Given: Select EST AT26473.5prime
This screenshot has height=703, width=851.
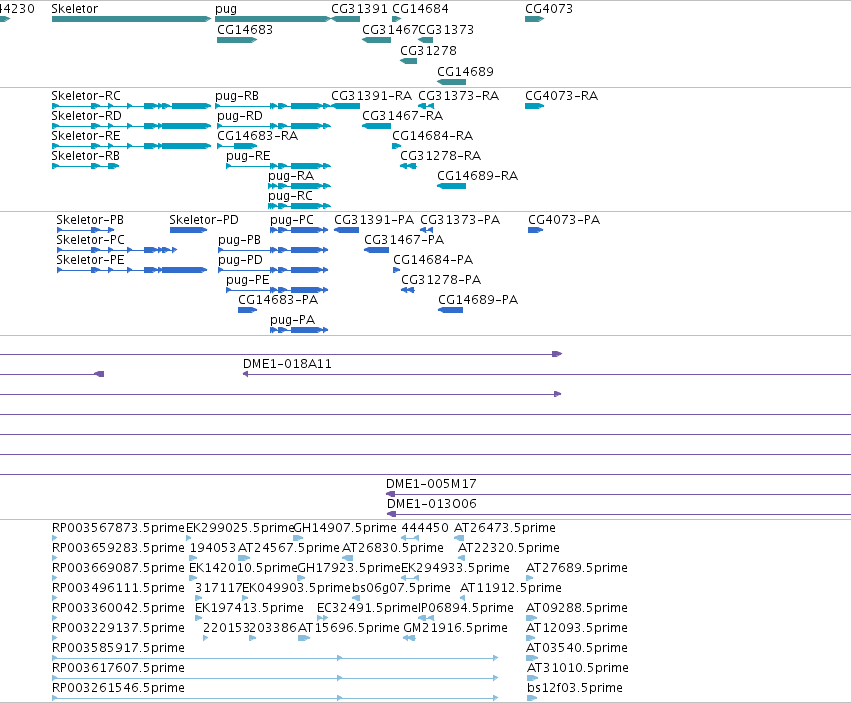Looking at the screenshot, I should pyautogui.click(x=505, y=528).
